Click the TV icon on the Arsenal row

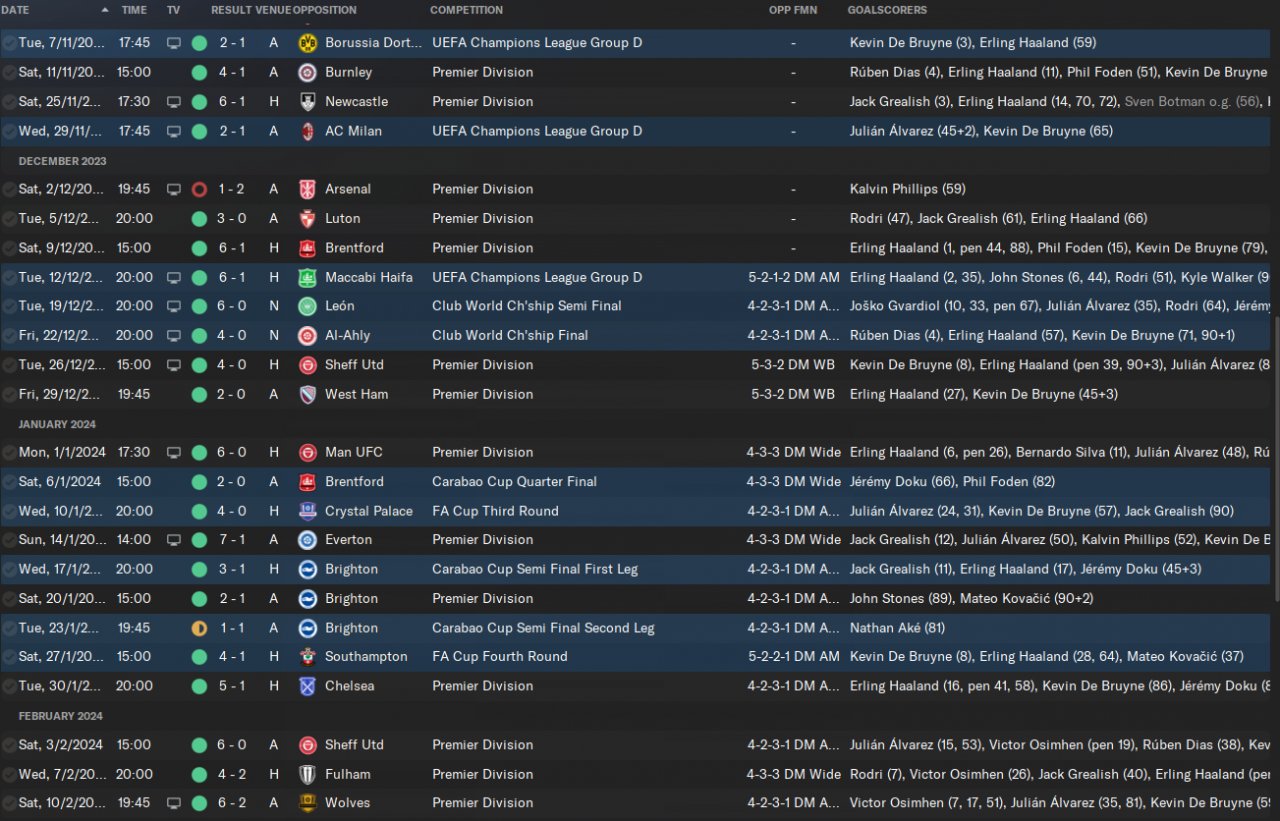[174, 189]
